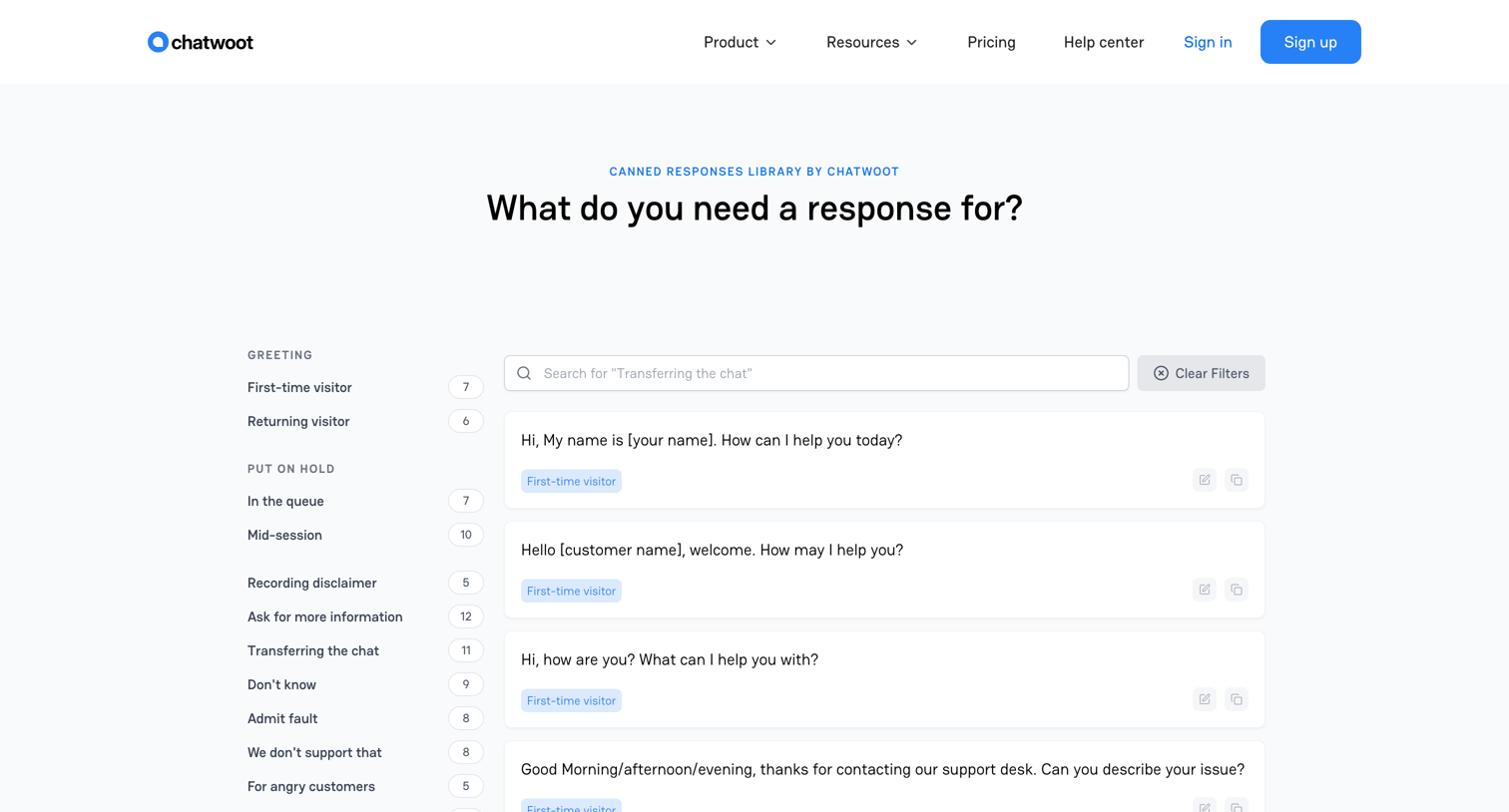This screenshot has height=812, width=1509.
Task: Focus the canned responses search field
Action: tap(816, 373)
